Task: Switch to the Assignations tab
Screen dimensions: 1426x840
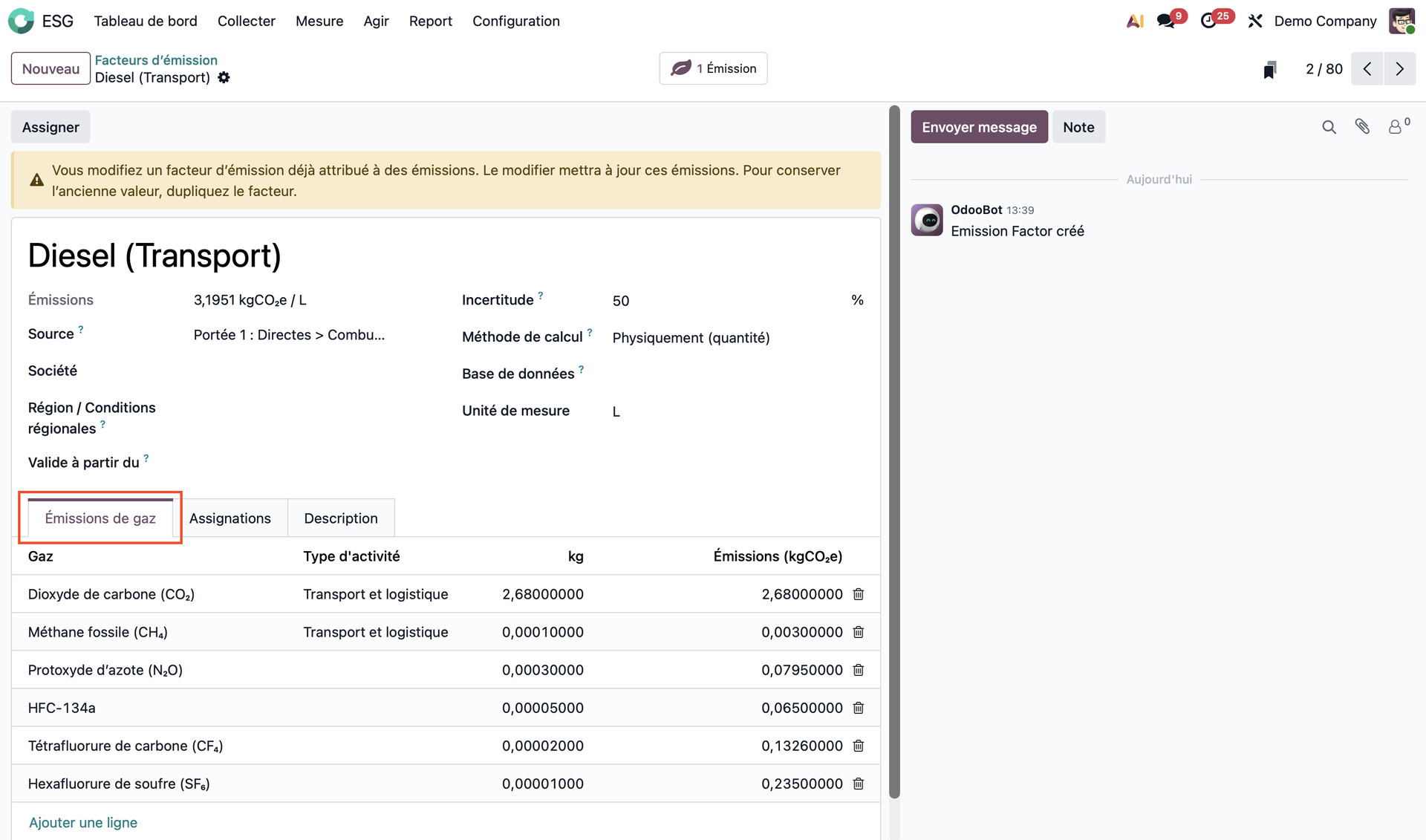Action: click(x=230, y=518)
